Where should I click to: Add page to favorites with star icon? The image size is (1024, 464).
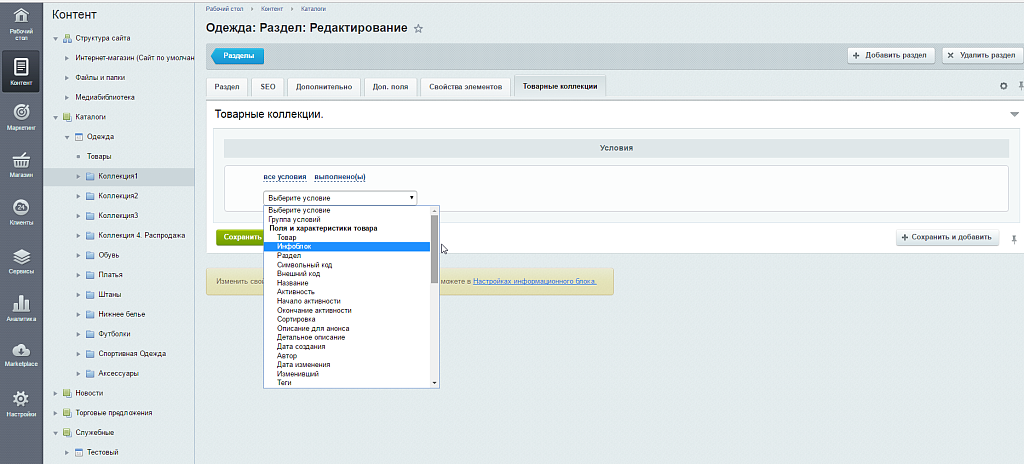click(418, 29)
